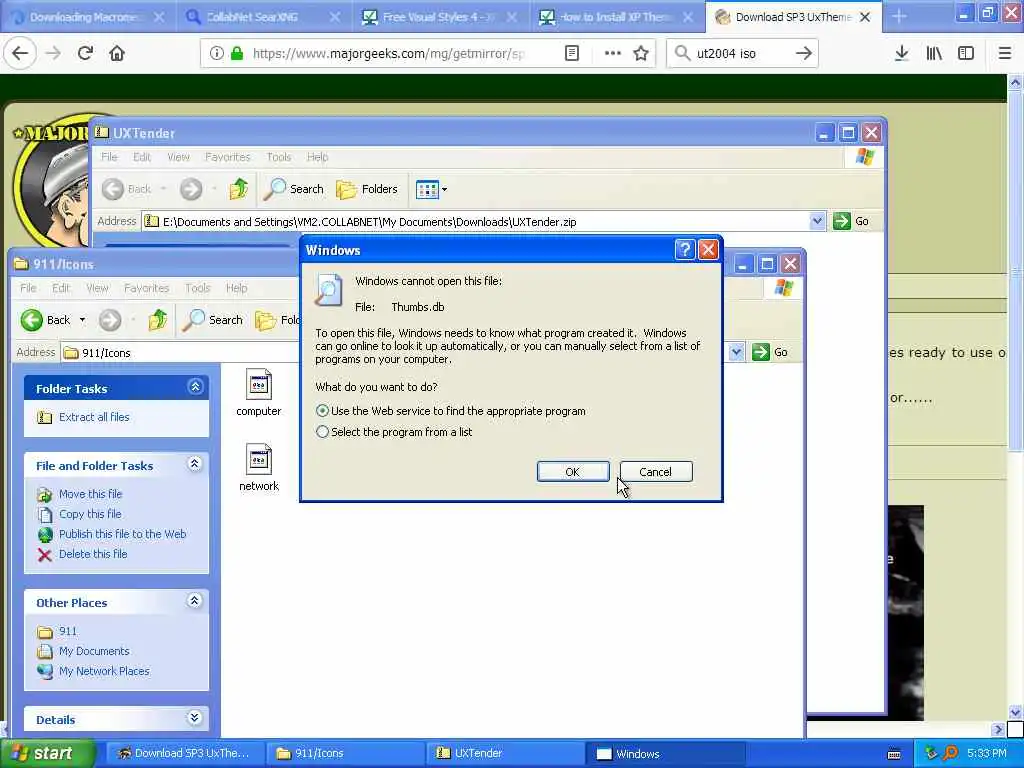Click Copy this file link
Screen dimensions: 1024x768
coord(90,514)
